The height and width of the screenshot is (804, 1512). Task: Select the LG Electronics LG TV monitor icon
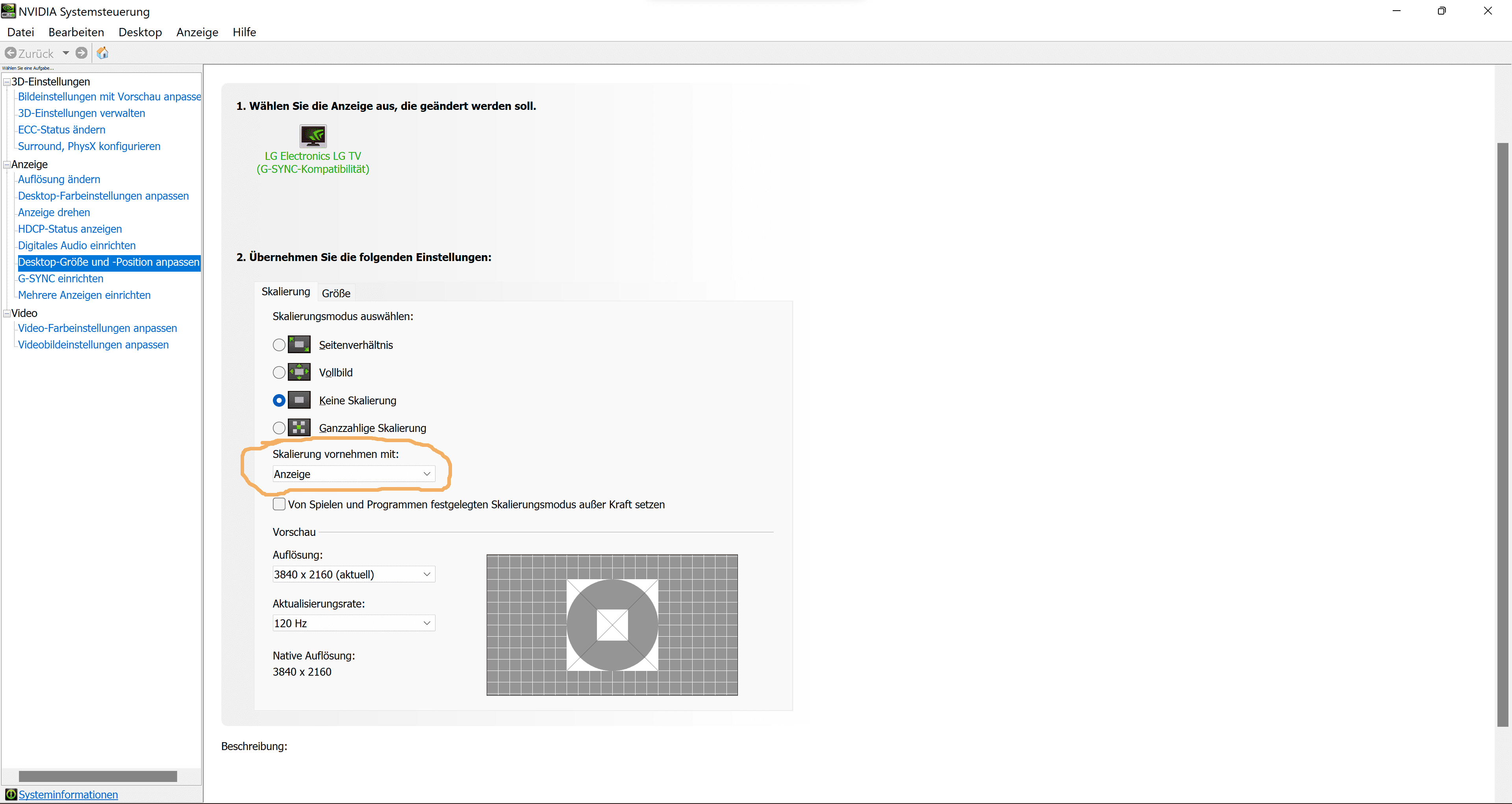313,136
